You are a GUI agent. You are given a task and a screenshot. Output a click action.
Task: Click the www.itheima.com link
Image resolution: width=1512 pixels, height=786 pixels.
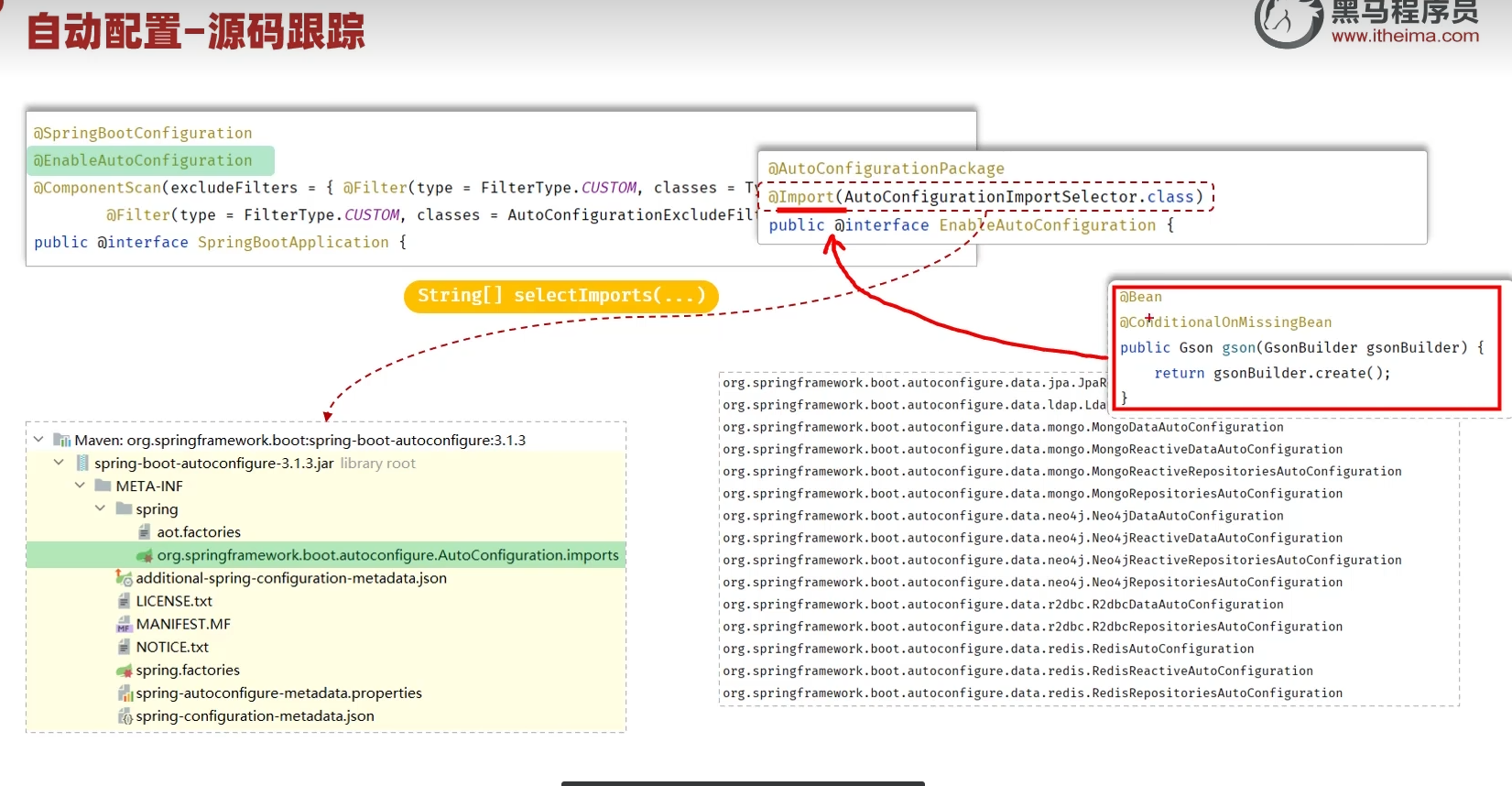pyautogui.click(x=1405, y=36)
